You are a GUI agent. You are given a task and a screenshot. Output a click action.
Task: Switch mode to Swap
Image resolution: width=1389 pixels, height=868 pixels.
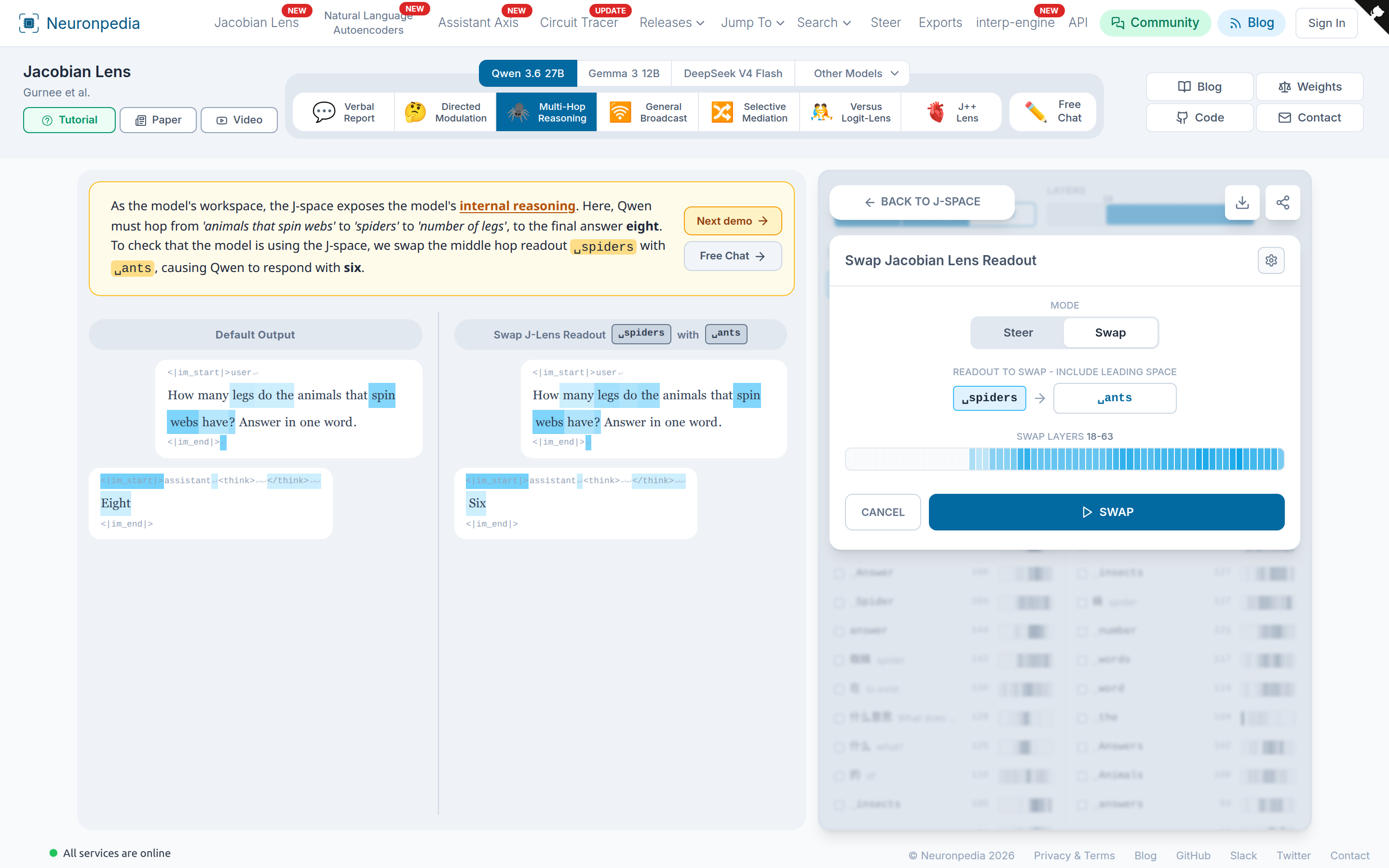pyautogui.click(x=1110, y=333)
